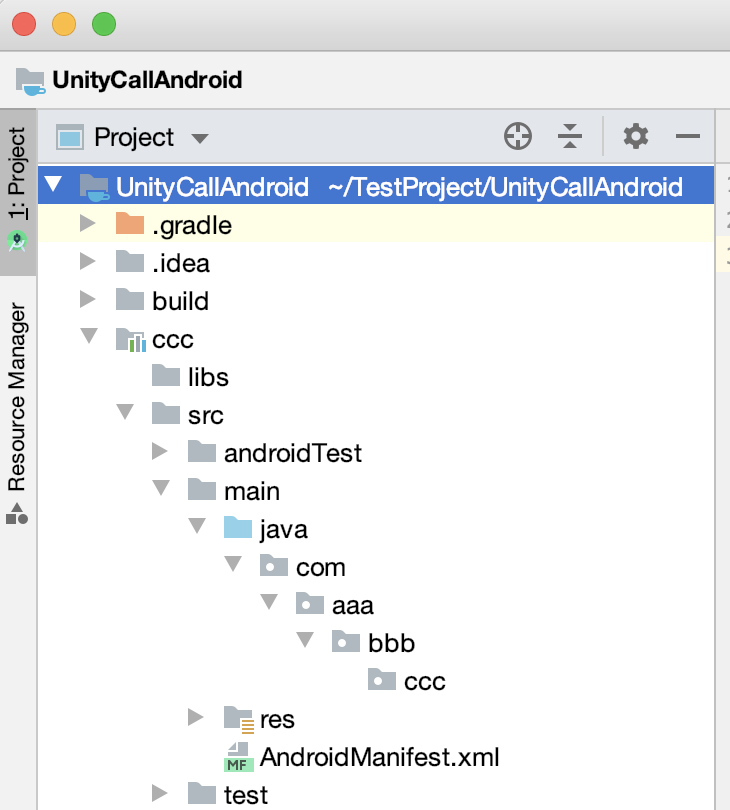Click the Resource Manager shapes icon
Screen dimensions: 730x810
point(17,513)
